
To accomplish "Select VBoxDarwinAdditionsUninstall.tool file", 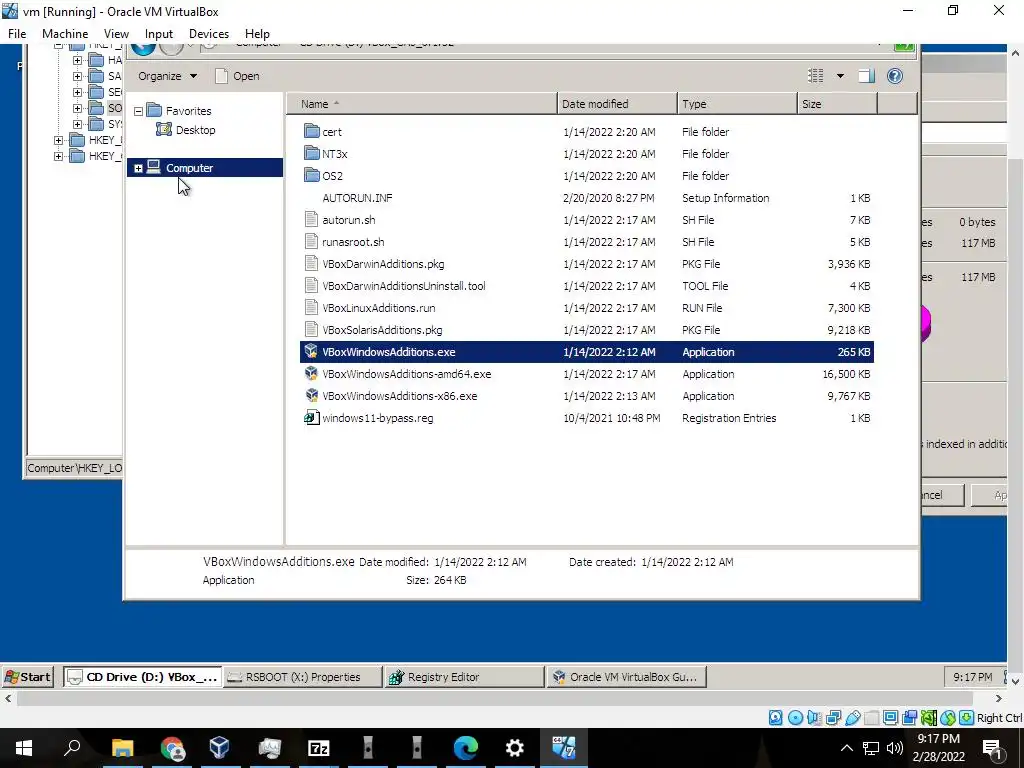I will [404, 286].
